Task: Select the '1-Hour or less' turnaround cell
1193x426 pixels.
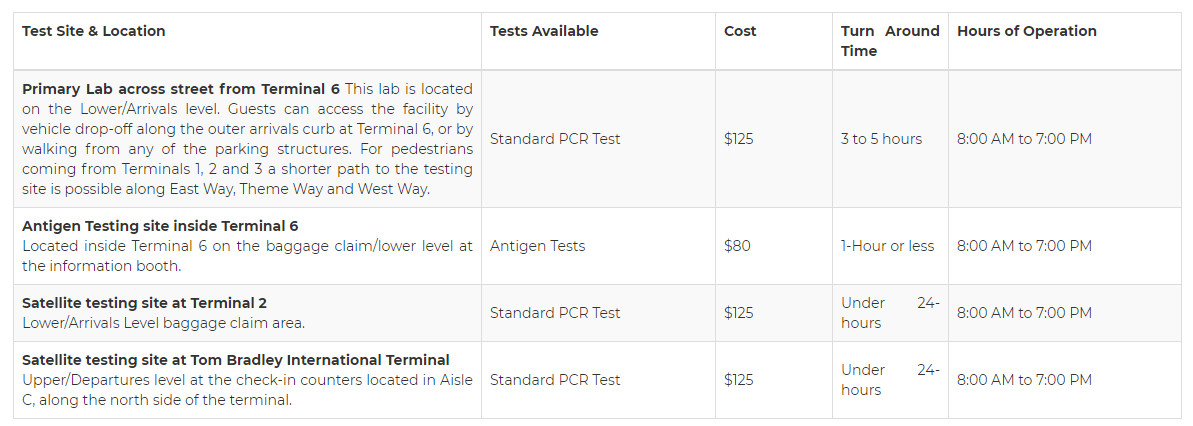Action: (x=888, y=246)
